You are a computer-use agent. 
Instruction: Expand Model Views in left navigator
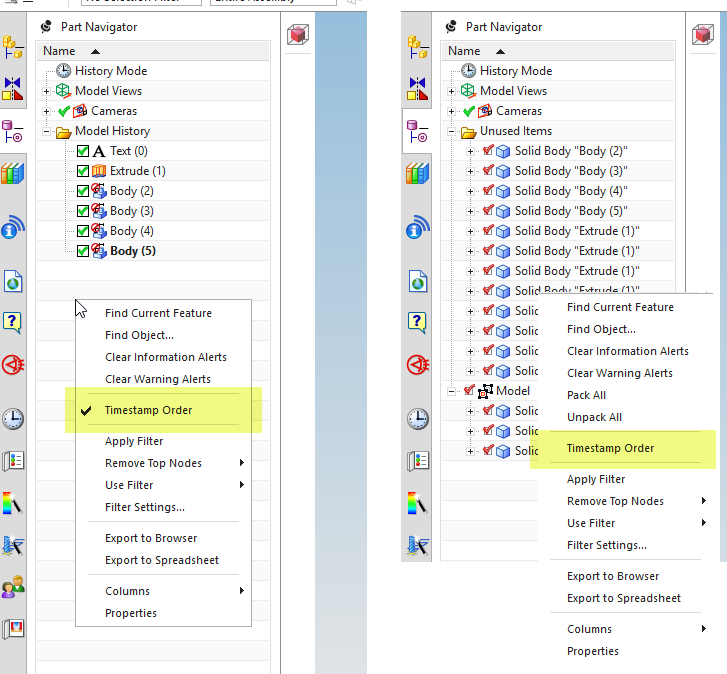pyautogui.click(x=46, y=91)
